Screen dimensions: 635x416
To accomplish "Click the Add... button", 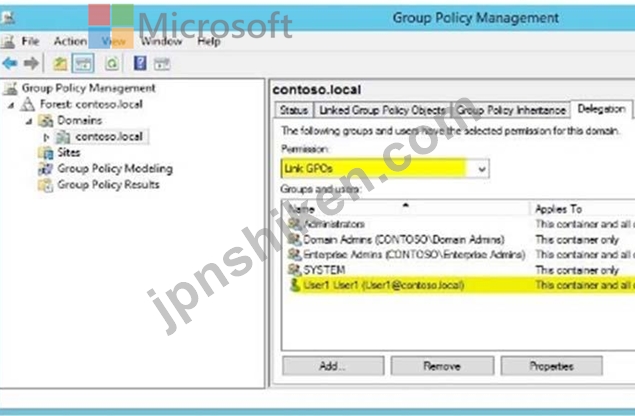I will point(333,366).
